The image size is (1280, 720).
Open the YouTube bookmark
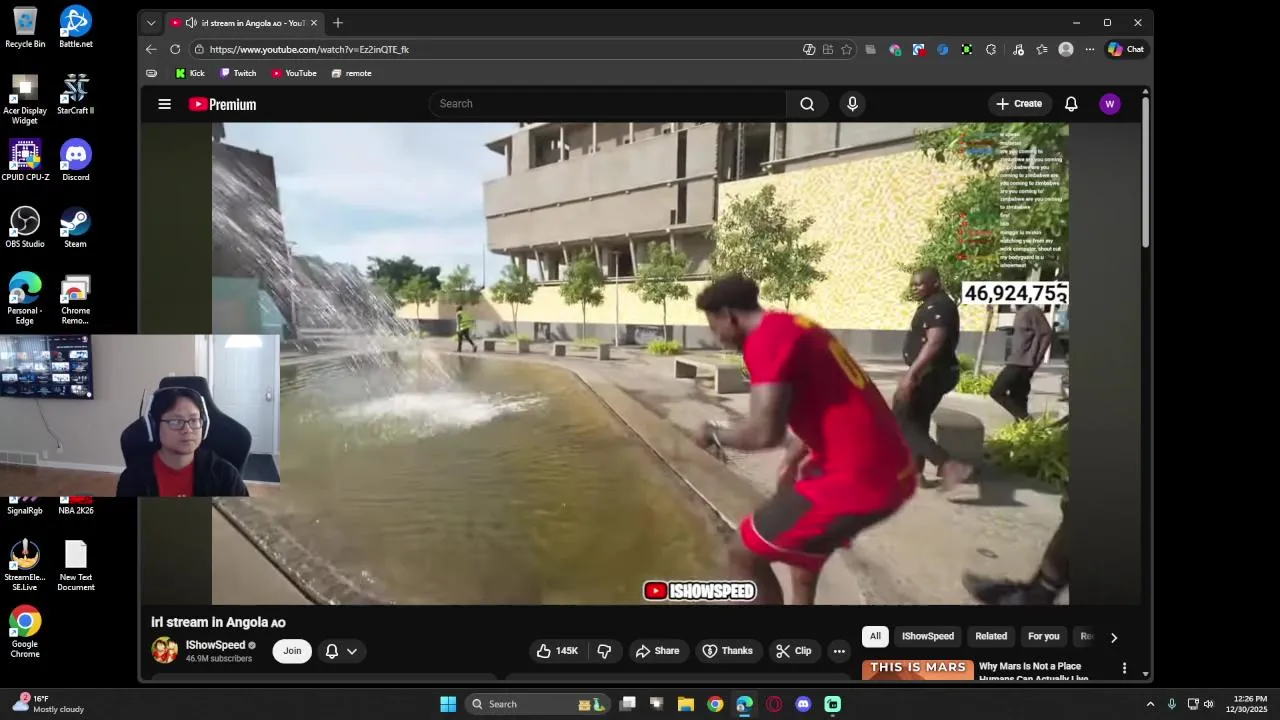click(294, 73)
